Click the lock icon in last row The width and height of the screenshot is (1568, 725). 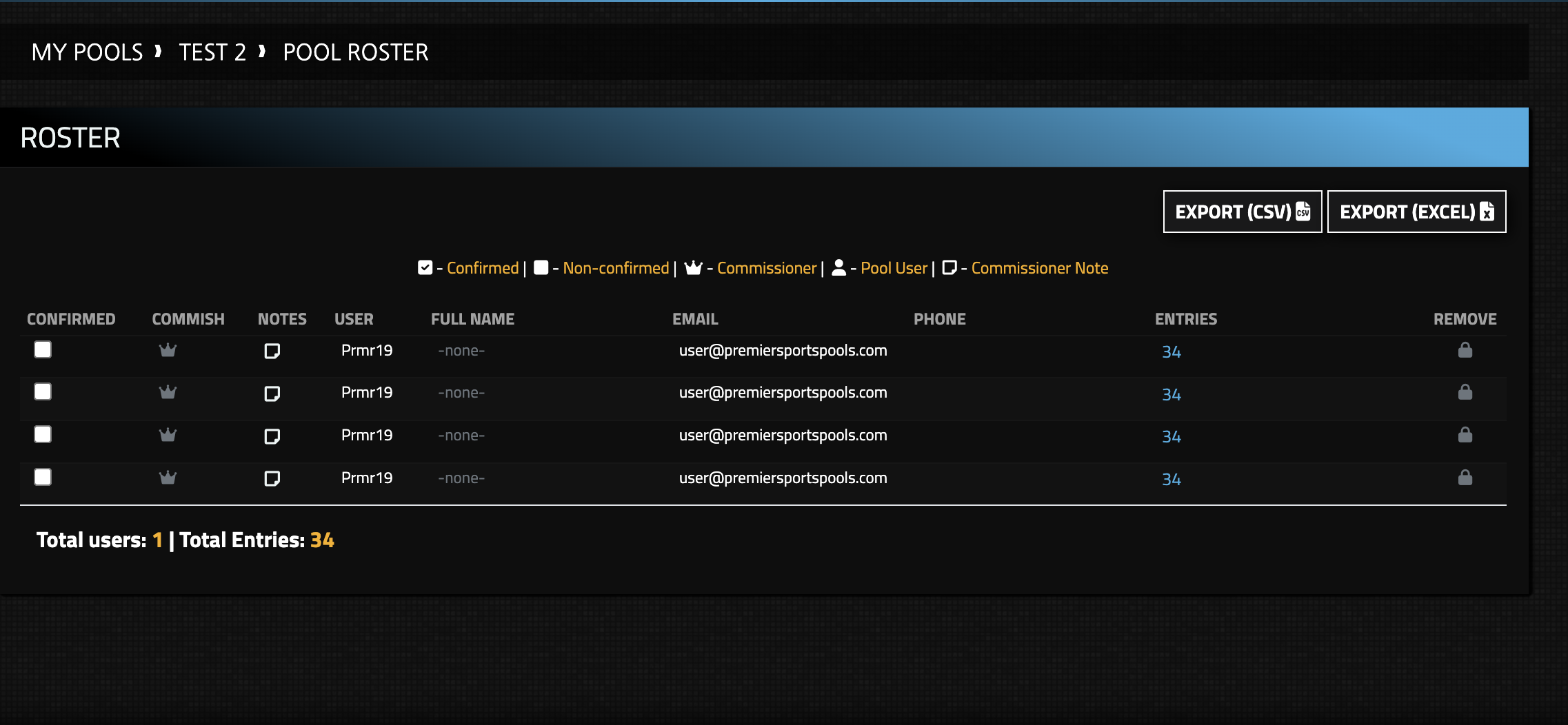click(x=1465, y=478)
